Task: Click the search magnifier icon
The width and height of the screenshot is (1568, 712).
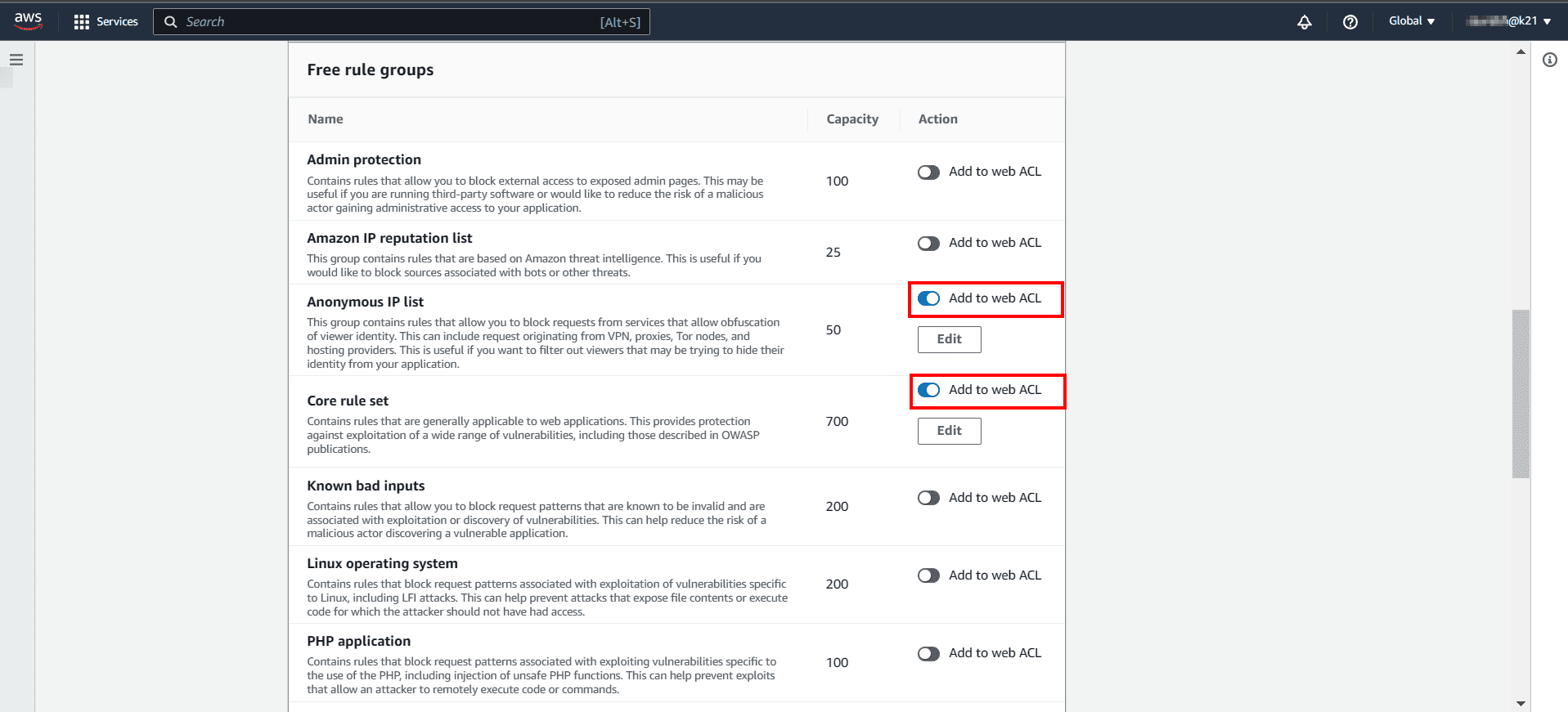Action: tap(171, 22)
